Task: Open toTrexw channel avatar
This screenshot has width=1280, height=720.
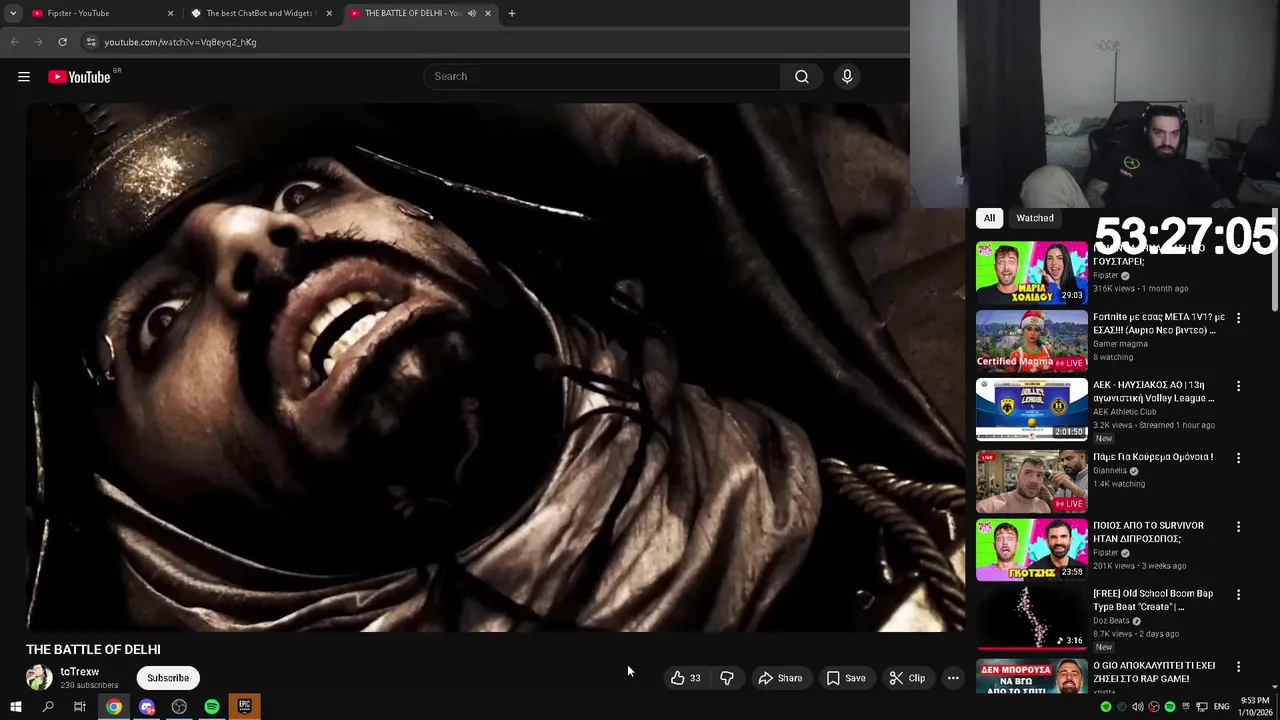Action: [x=39, y=677]
